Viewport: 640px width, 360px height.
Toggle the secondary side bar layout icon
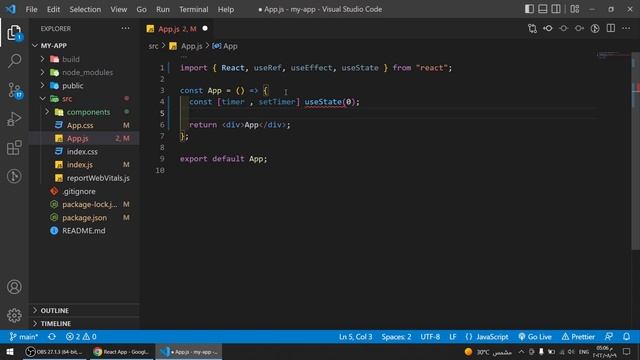556,9
